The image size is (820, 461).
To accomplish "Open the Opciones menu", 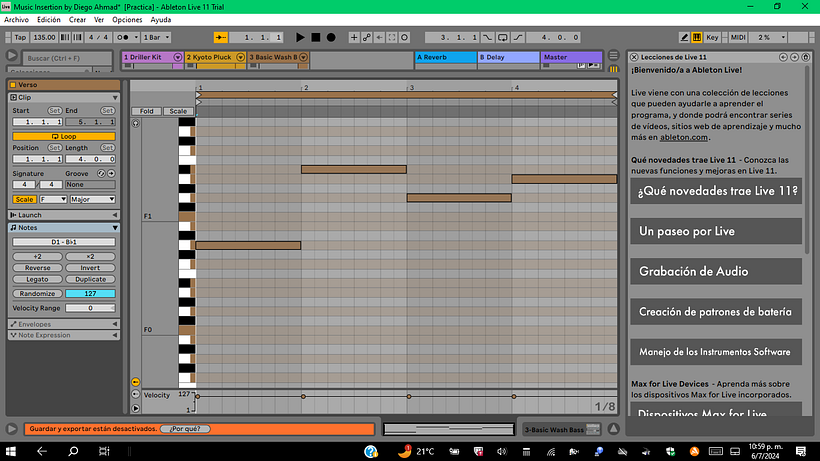I will (x=127, y=19).
